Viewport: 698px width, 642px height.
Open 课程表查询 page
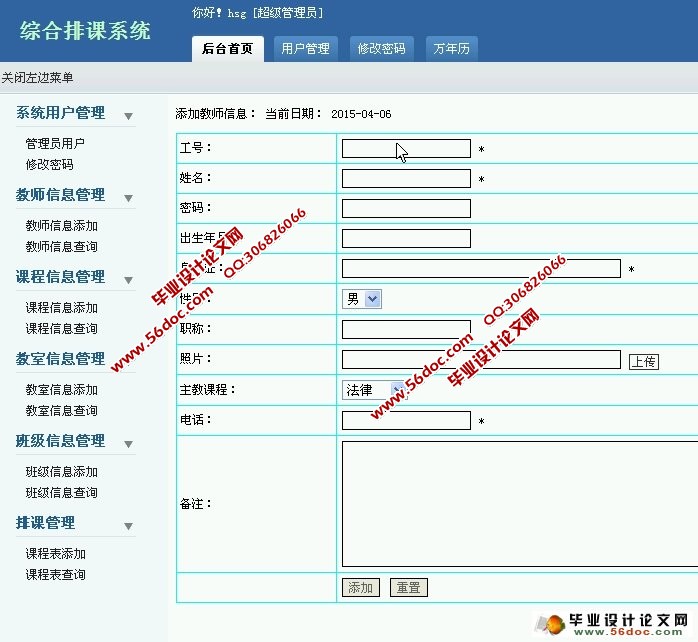(56, 574)
